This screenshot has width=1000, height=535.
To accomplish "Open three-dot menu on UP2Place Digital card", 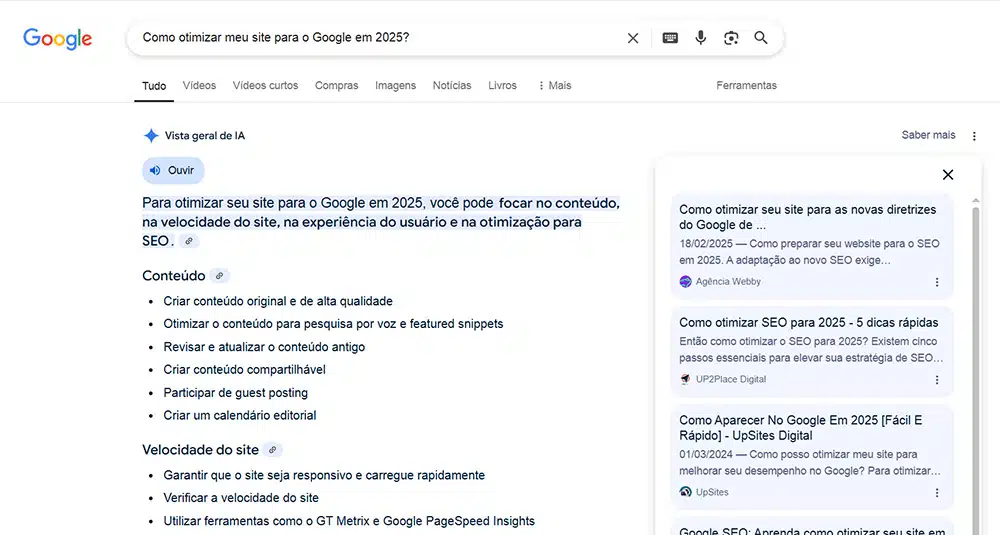I will (937, 379).
